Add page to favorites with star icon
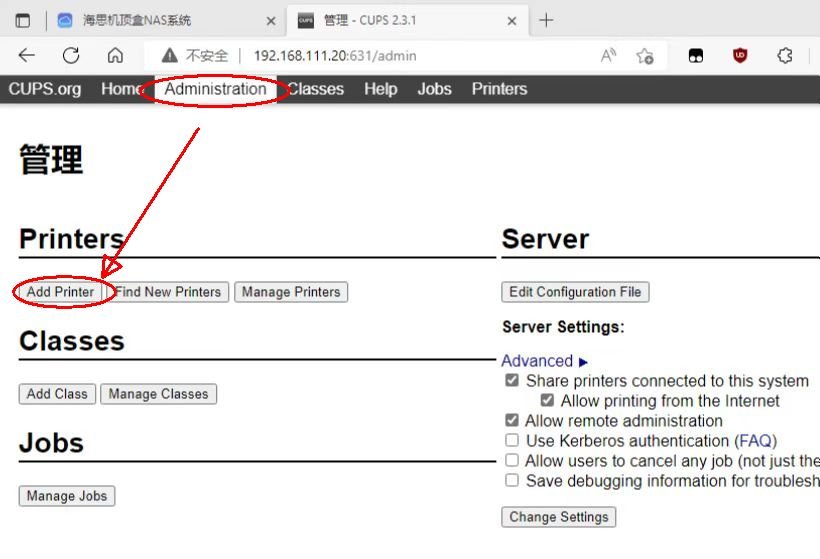This screenshot has width=820, height=559. (645, 56)
